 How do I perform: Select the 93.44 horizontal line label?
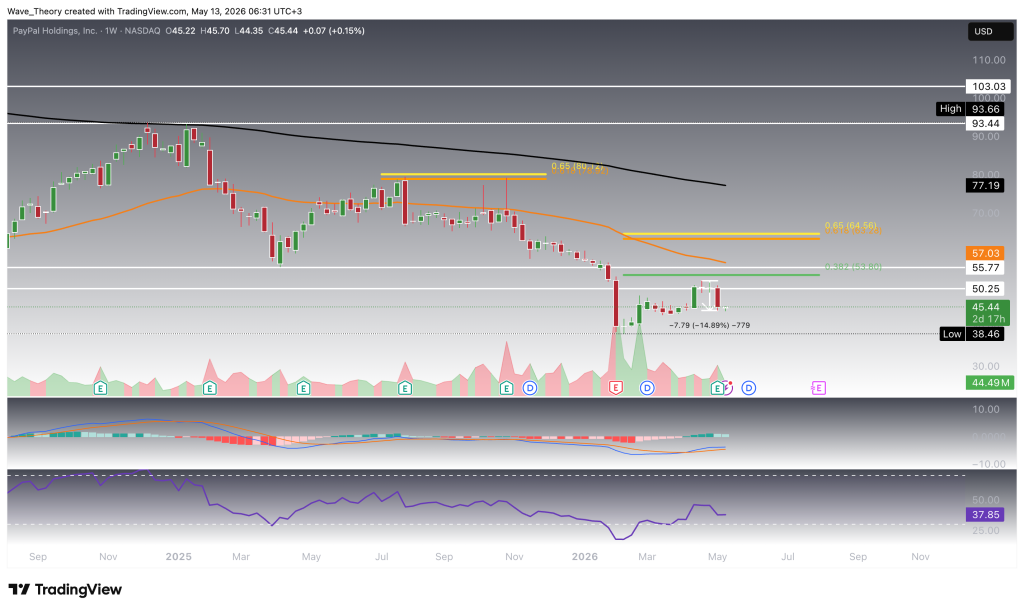[986, 123]
